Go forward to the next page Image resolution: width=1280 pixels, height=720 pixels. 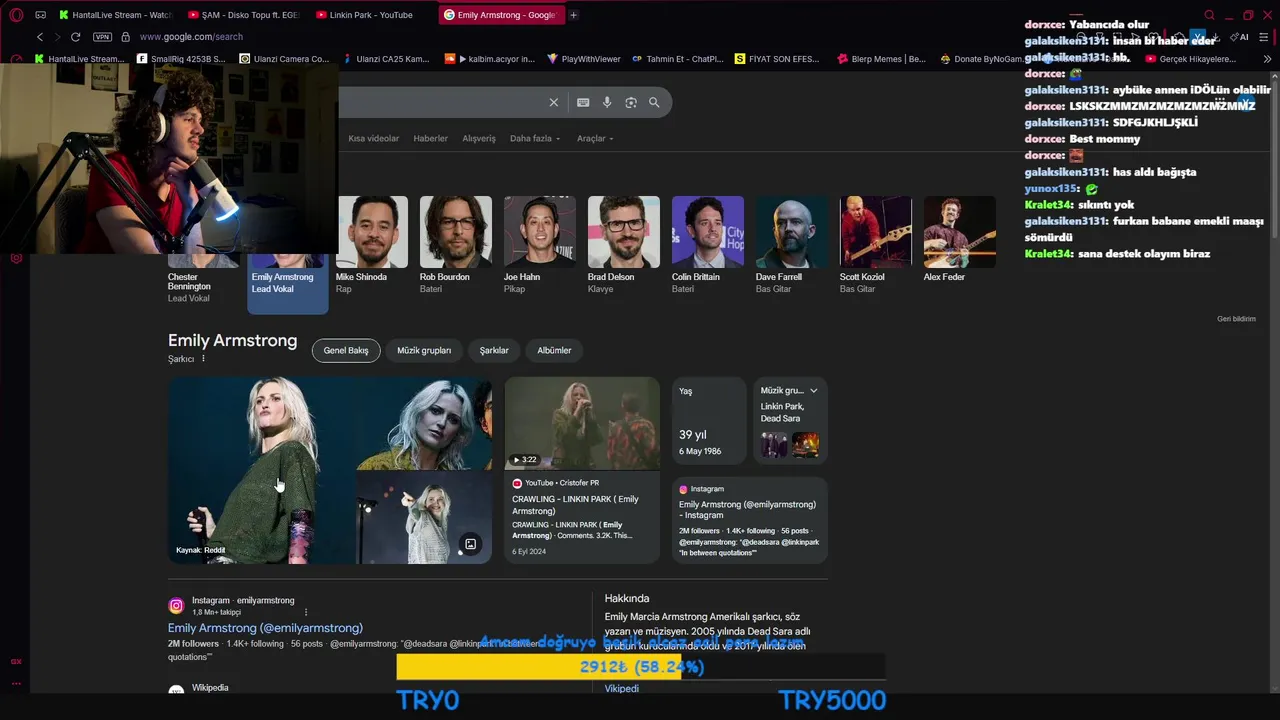57,37
